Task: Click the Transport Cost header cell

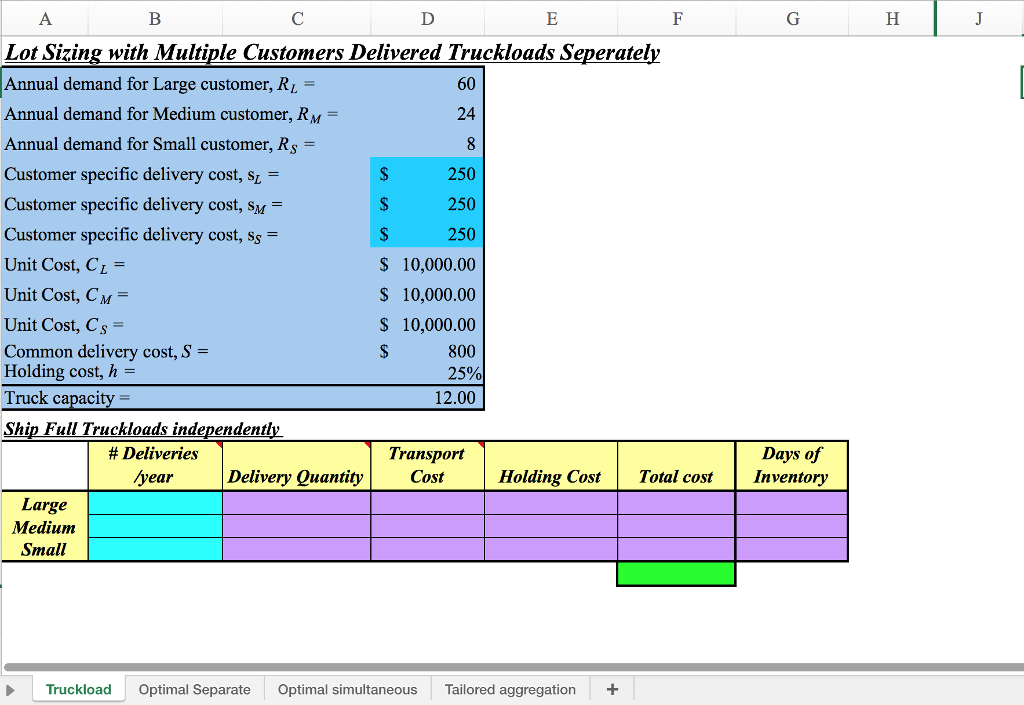Action: pyautogui.click(x=427, y=465)
